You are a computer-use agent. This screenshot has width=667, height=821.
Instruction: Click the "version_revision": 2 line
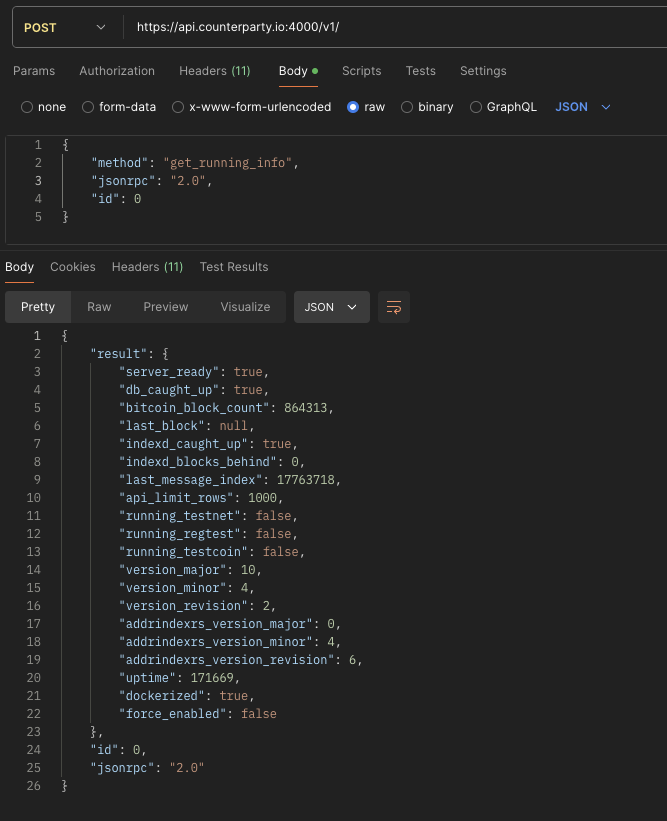197,605
